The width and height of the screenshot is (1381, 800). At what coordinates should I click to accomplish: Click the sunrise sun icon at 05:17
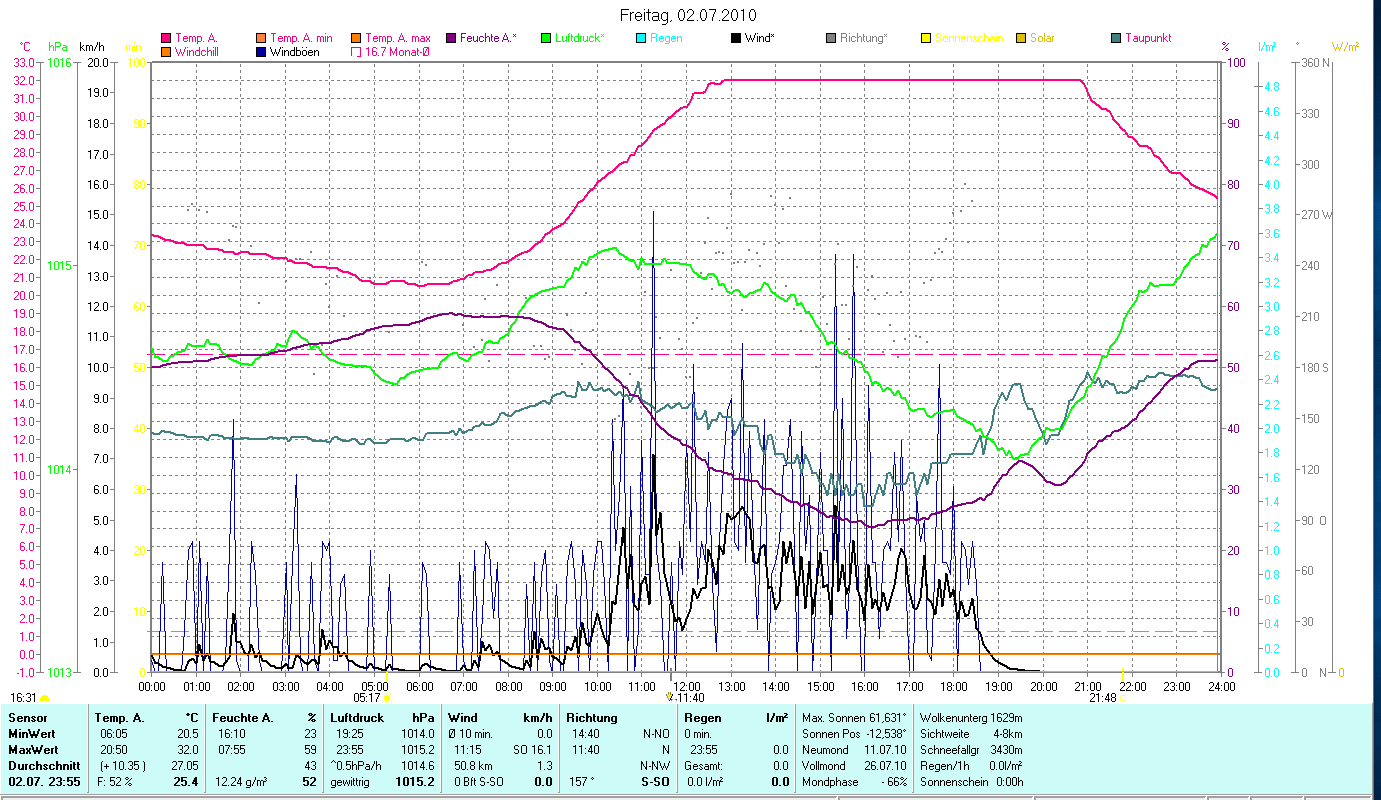(386, 698)
